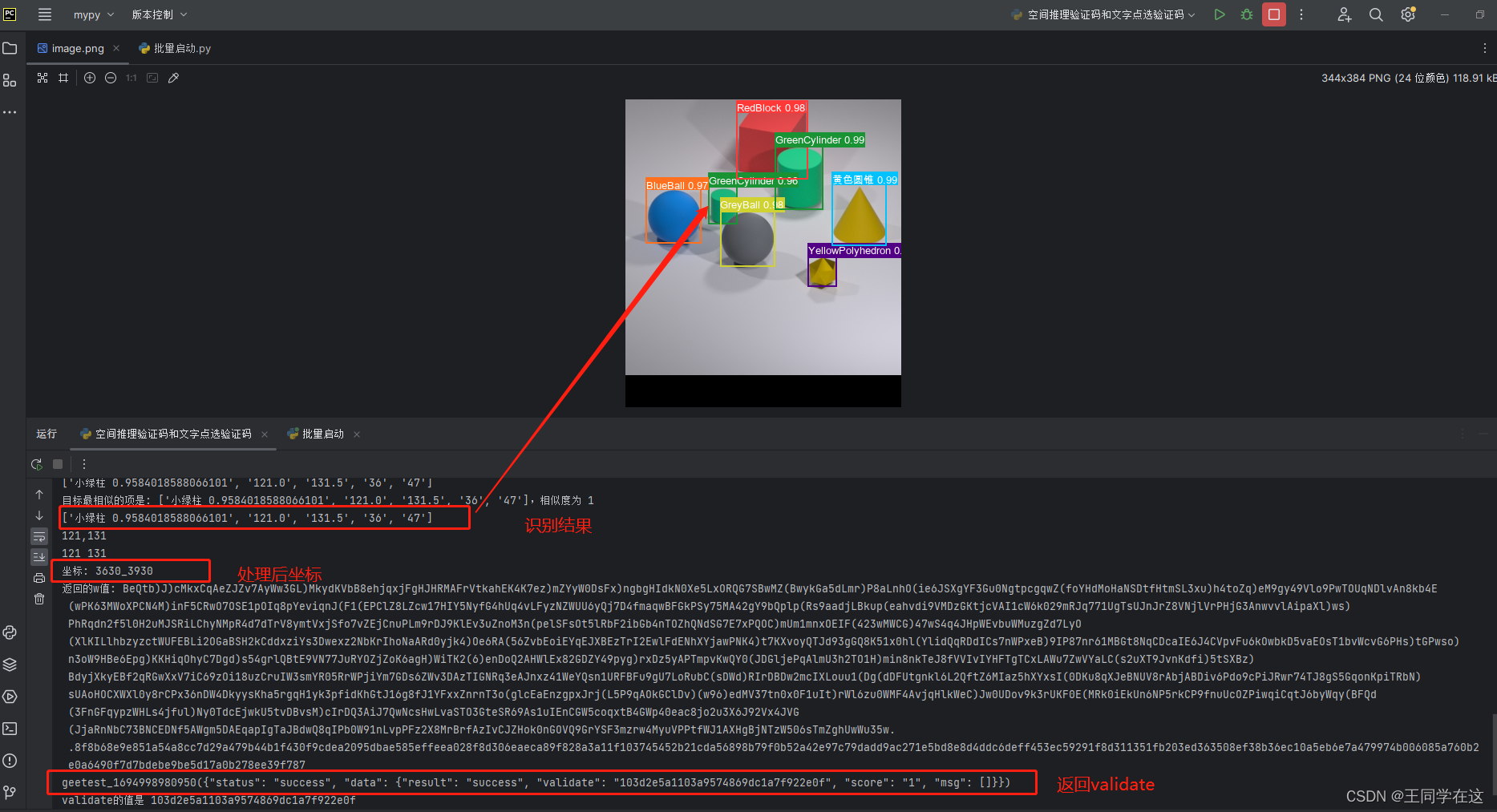Screen dimensions: 1497x812
Task: Click the console vertical scrollbar
Action: (1493, 753)
